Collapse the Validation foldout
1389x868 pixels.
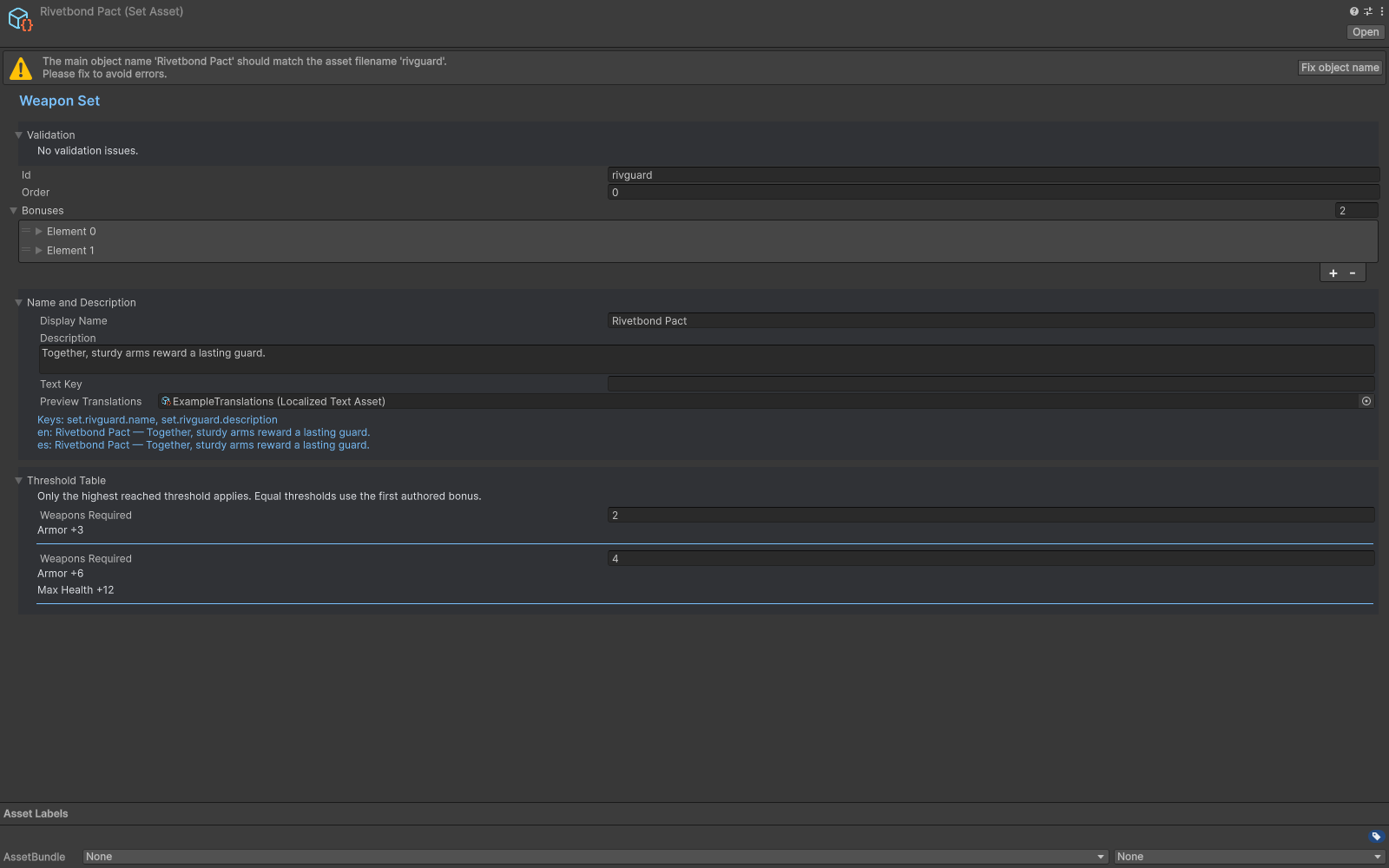click(x=18, y=135)
